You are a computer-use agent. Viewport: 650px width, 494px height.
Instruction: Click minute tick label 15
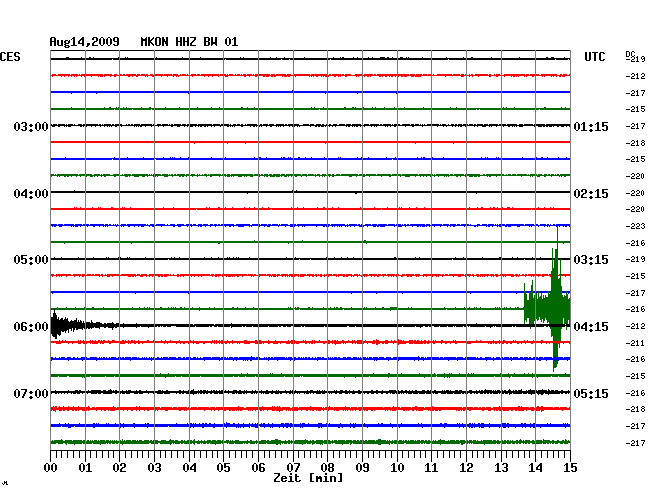(570, 468)
